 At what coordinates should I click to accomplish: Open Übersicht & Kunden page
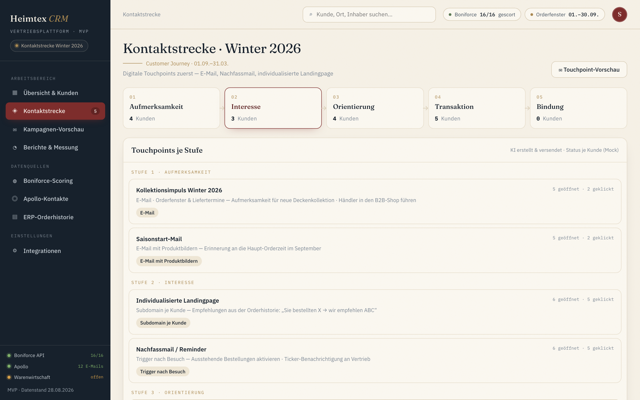point(55,93)
